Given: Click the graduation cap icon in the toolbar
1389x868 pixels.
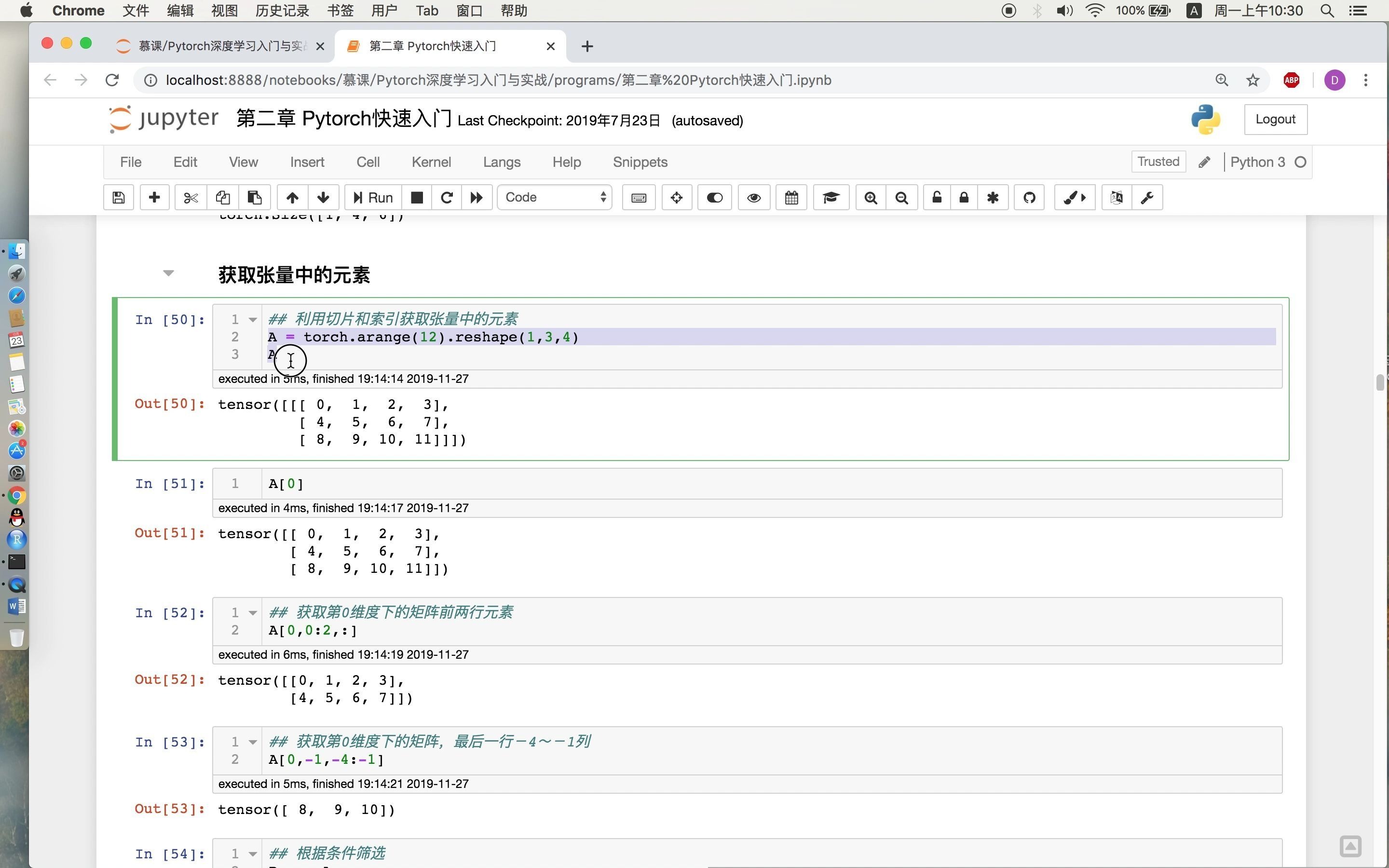Looking at the screenshot, I should 831,198.
